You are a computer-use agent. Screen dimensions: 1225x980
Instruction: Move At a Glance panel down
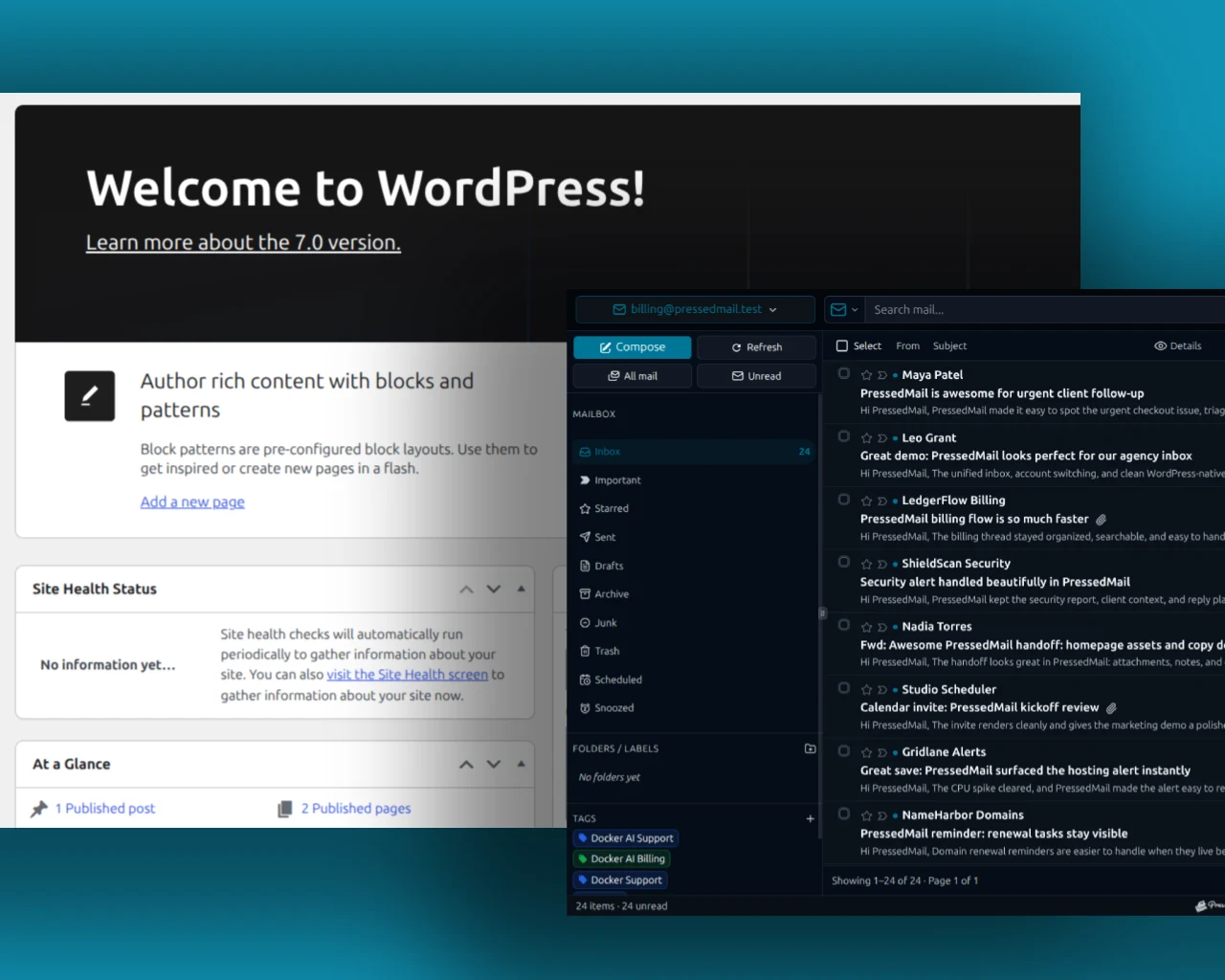tap(494, 765)
